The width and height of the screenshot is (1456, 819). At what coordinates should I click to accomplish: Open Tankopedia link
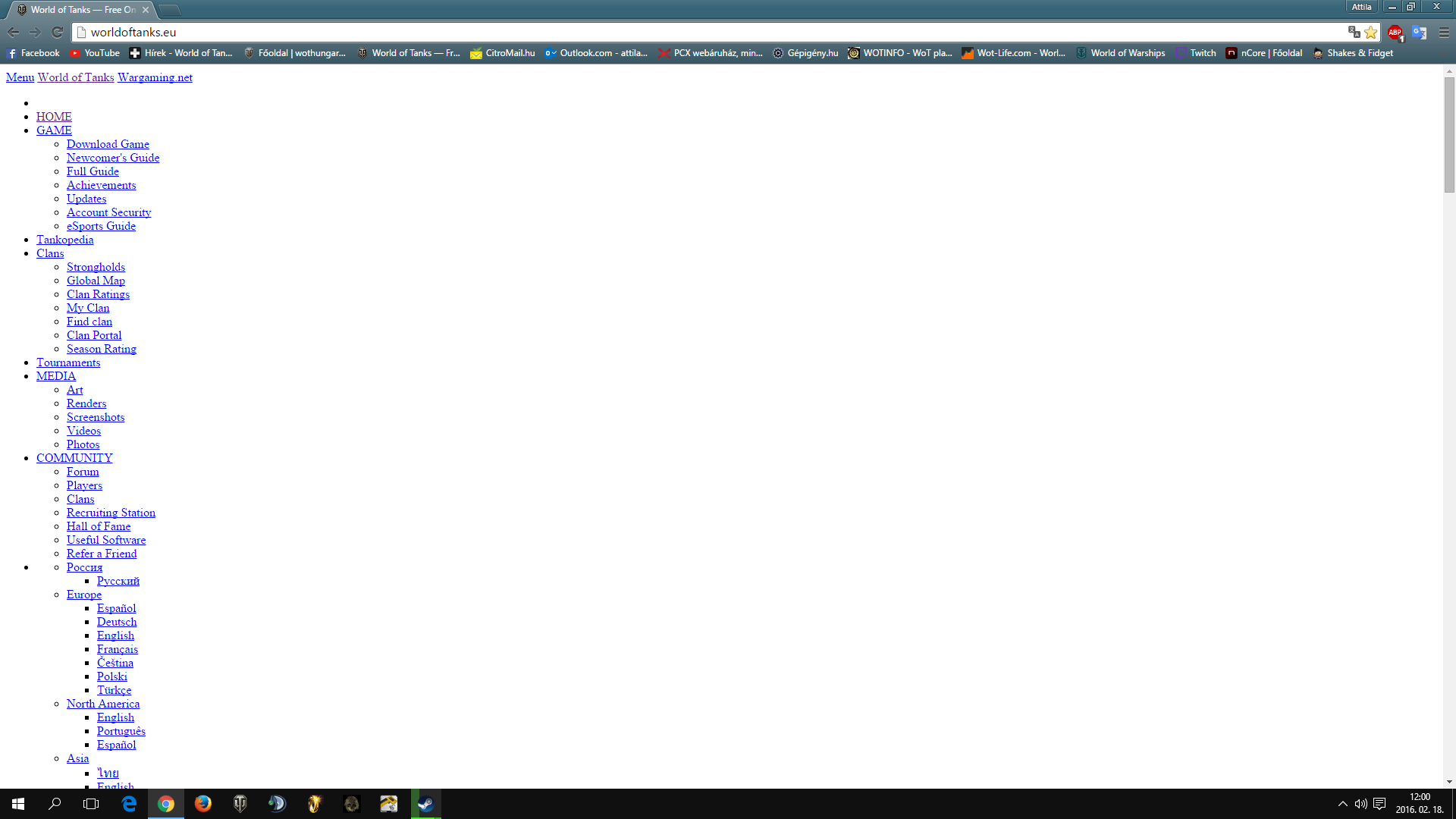(65, 240)
